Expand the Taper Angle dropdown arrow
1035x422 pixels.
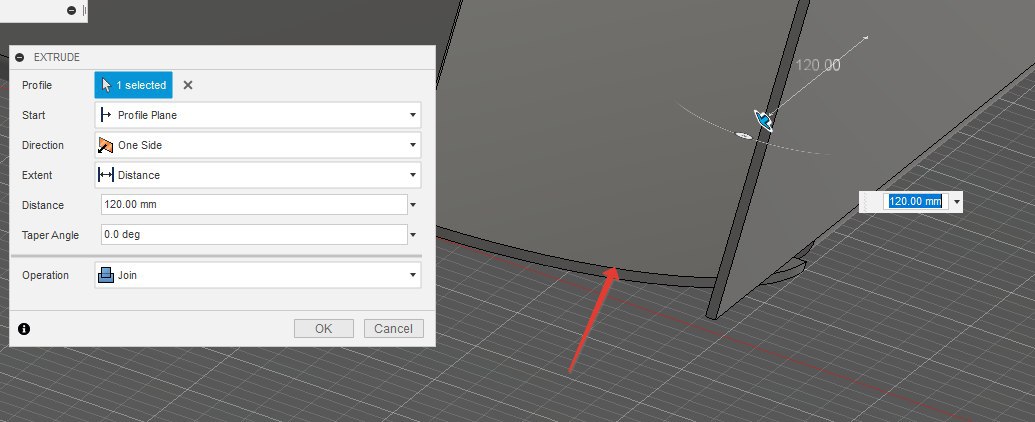(x=413, y=234)
